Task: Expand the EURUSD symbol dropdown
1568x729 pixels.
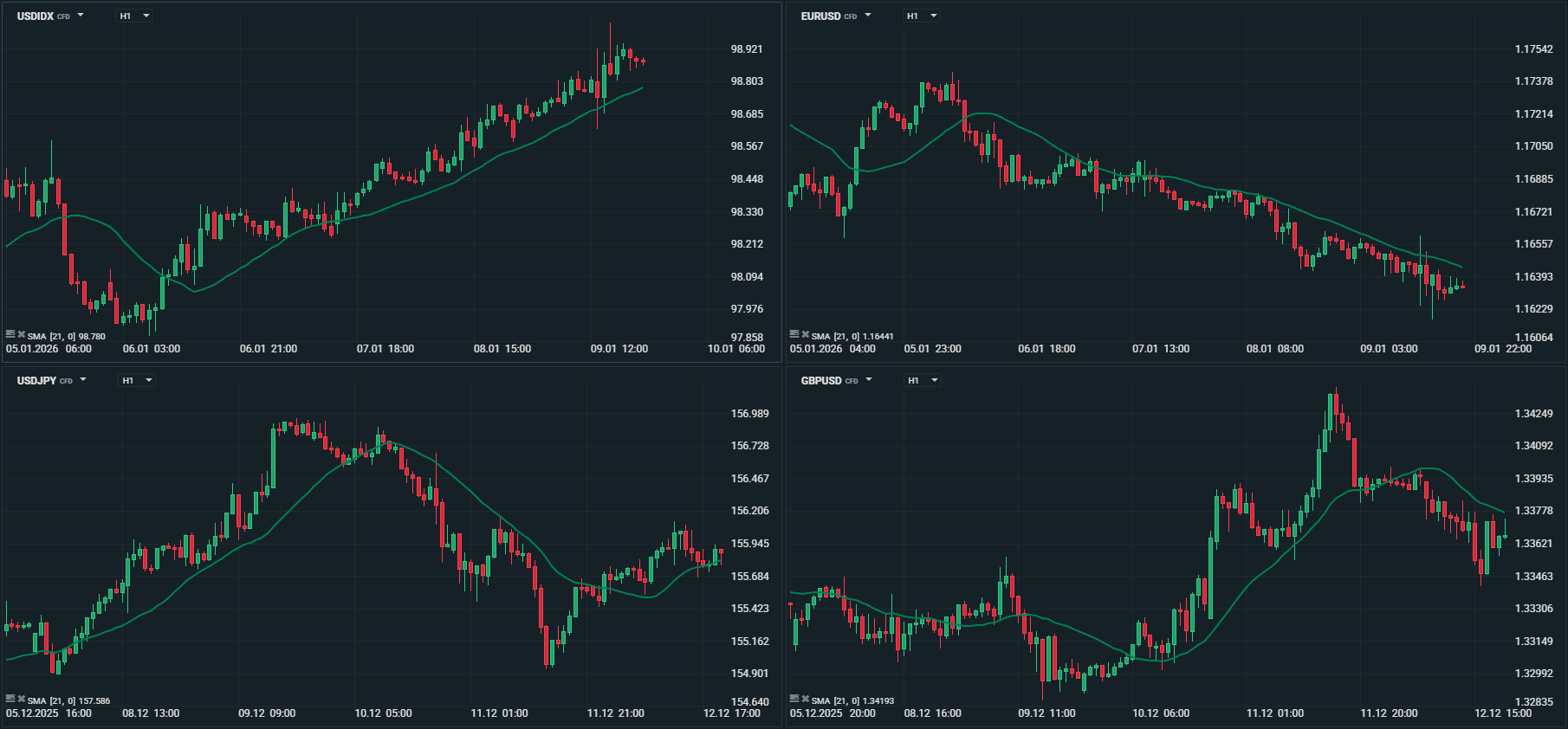Action: coord(867,16)
